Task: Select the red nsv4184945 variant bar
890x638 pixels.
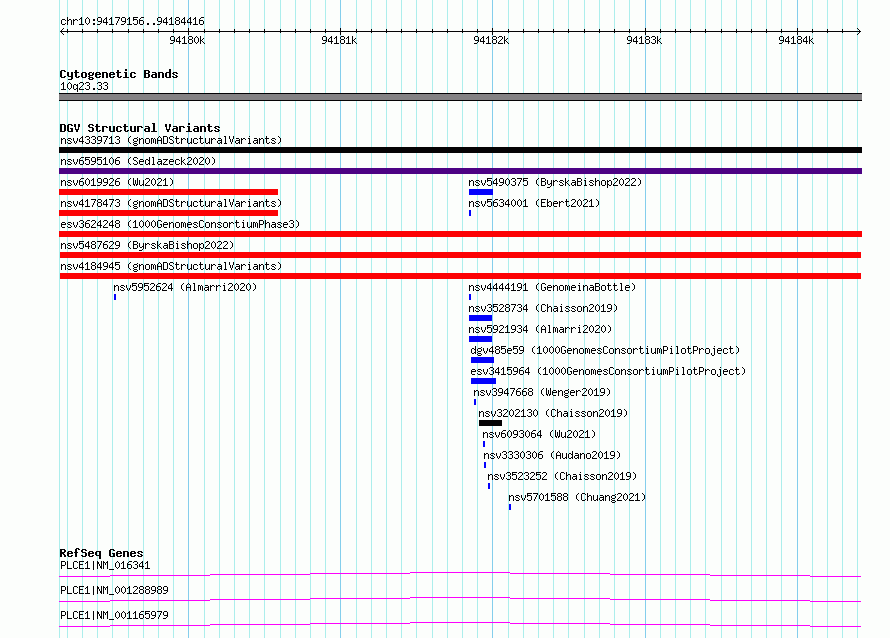Action: pyautogui.click(x=460, y=276)
